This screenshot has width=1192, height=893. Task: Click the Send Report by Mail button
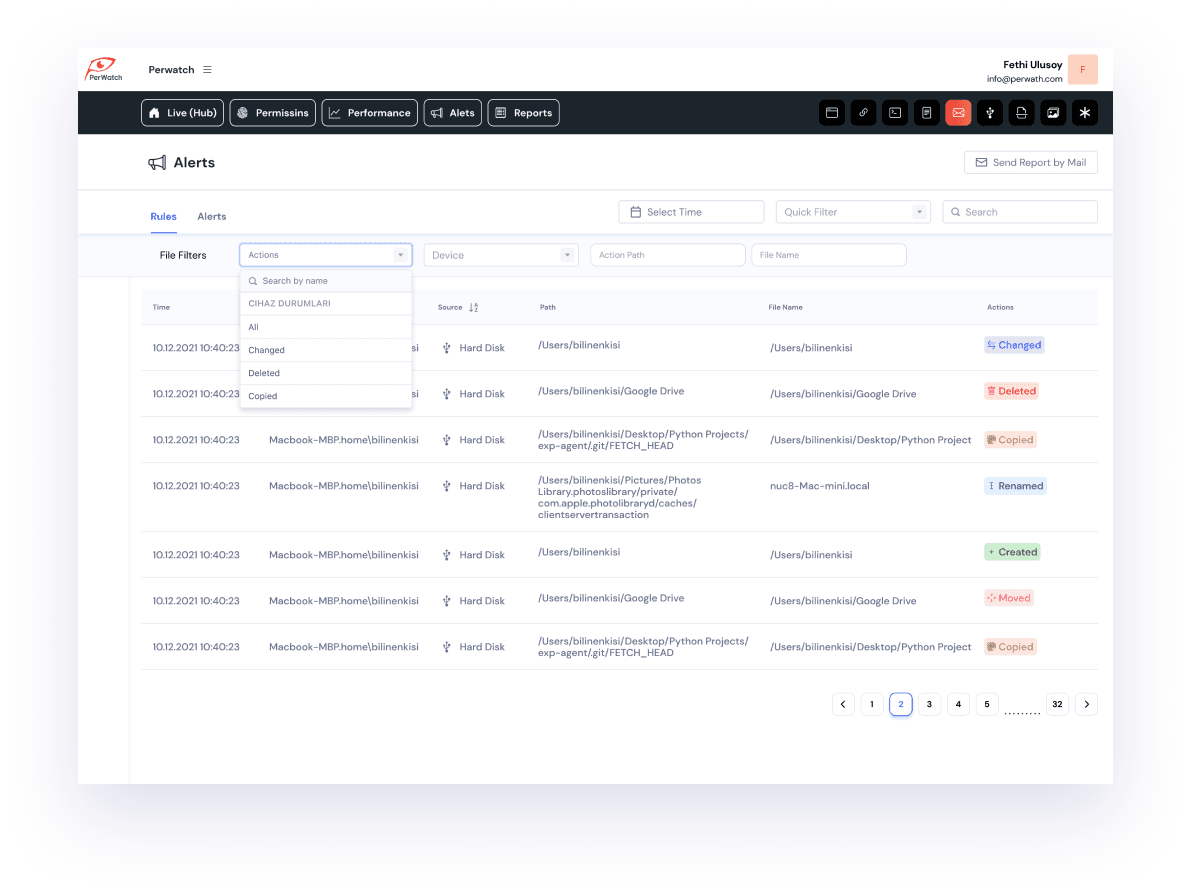pyautogui.click(x=1030, y=161)
